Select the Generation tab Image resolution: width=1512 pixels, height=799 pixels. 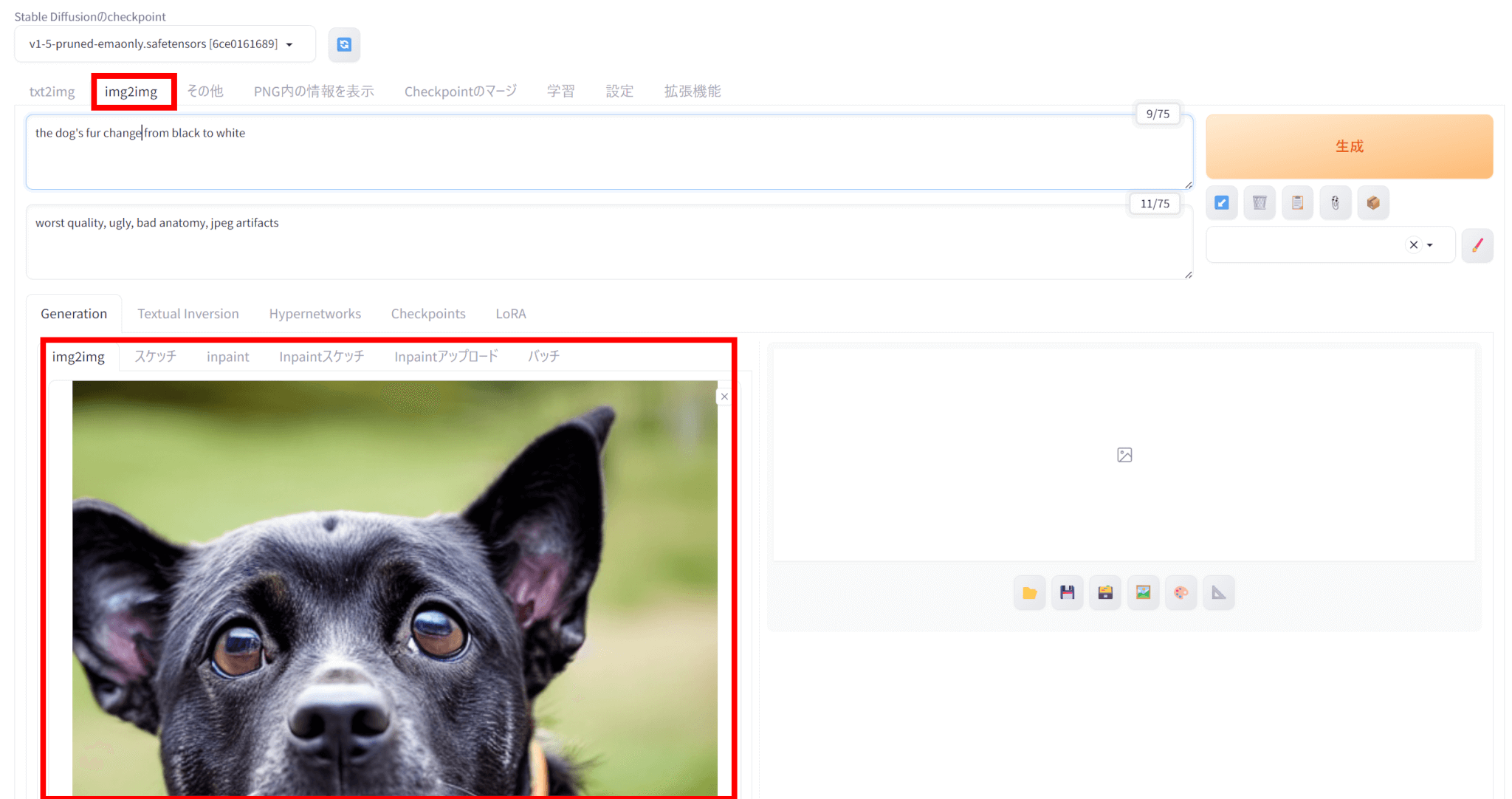[74, 314]
